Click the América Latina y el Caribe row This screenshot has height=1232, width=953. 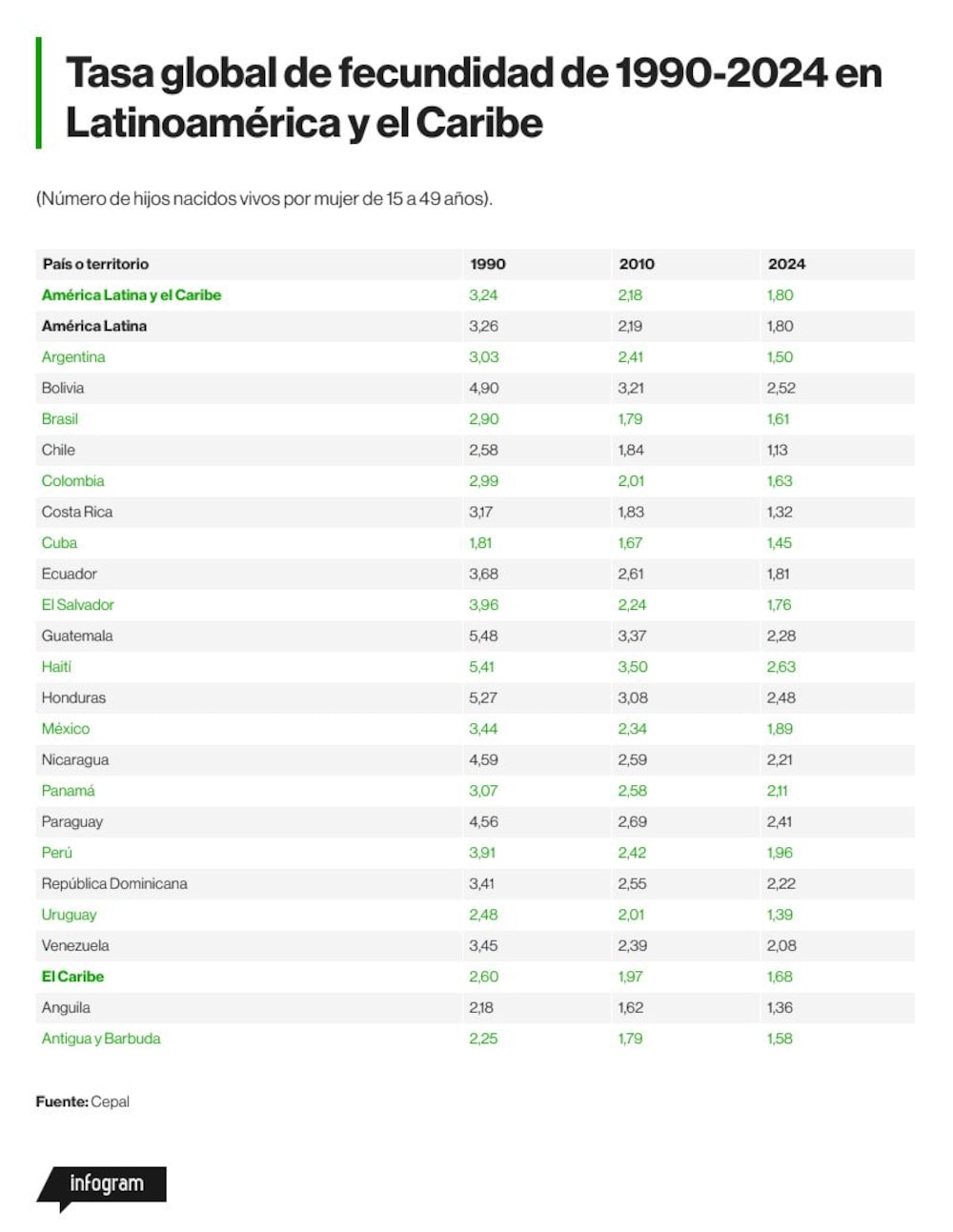coord(475,295)
